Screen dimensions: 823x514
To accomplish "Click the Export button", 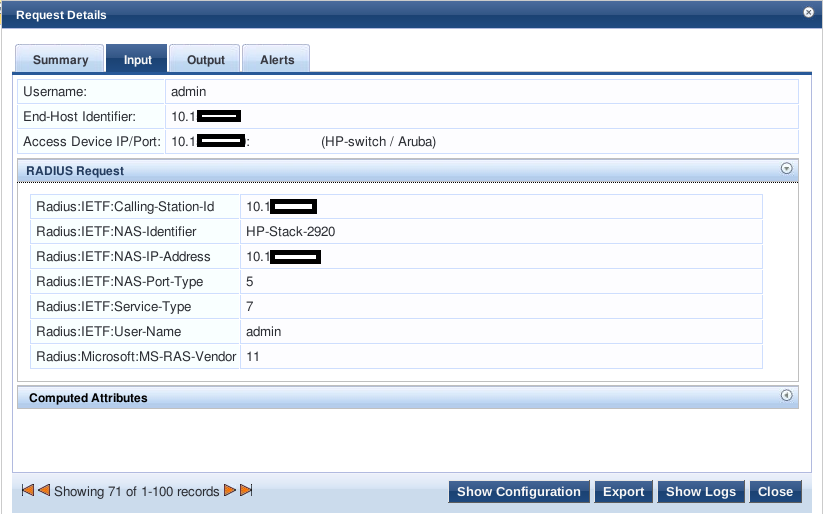I will pyautogui.click(x=624, y=491).
